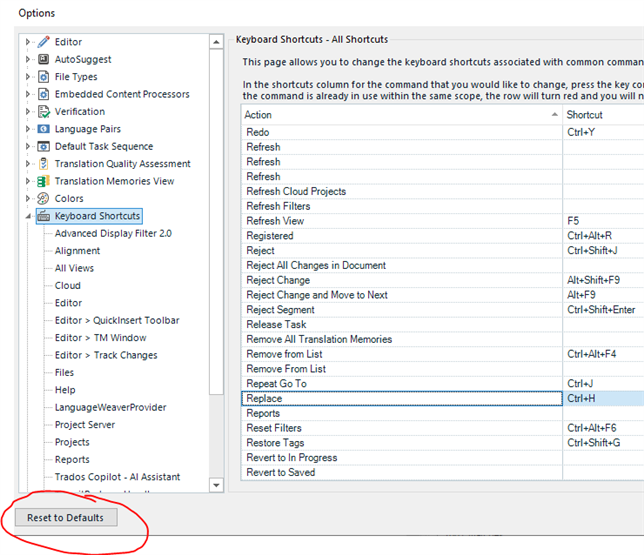The height and width of the screenshot is (555, 644).
Task: Expand the Translation Memories View node
Action: coord(28,181)
